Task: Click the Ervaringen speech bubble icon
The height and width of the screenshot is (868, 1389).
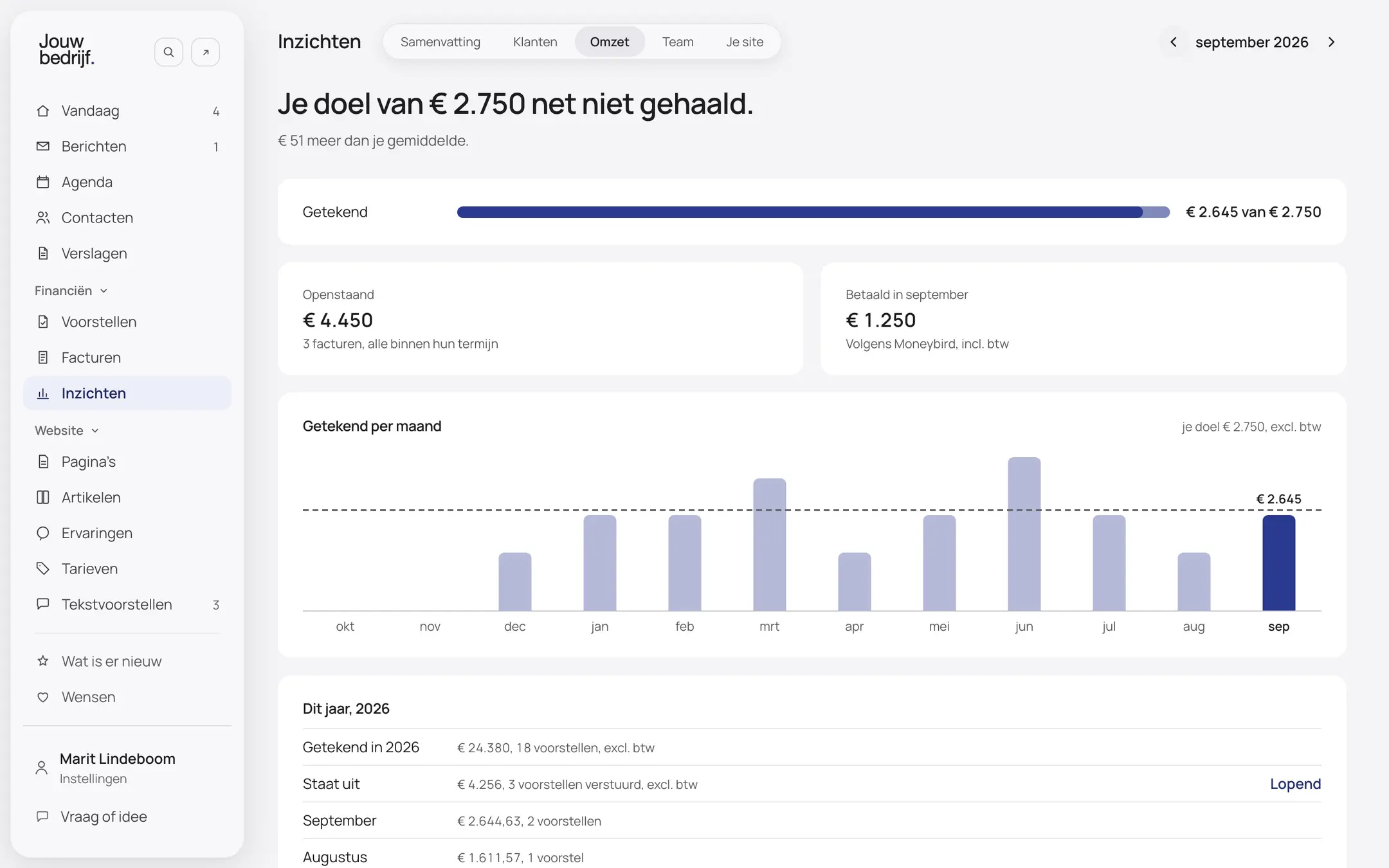Action: tap(43, 533)
